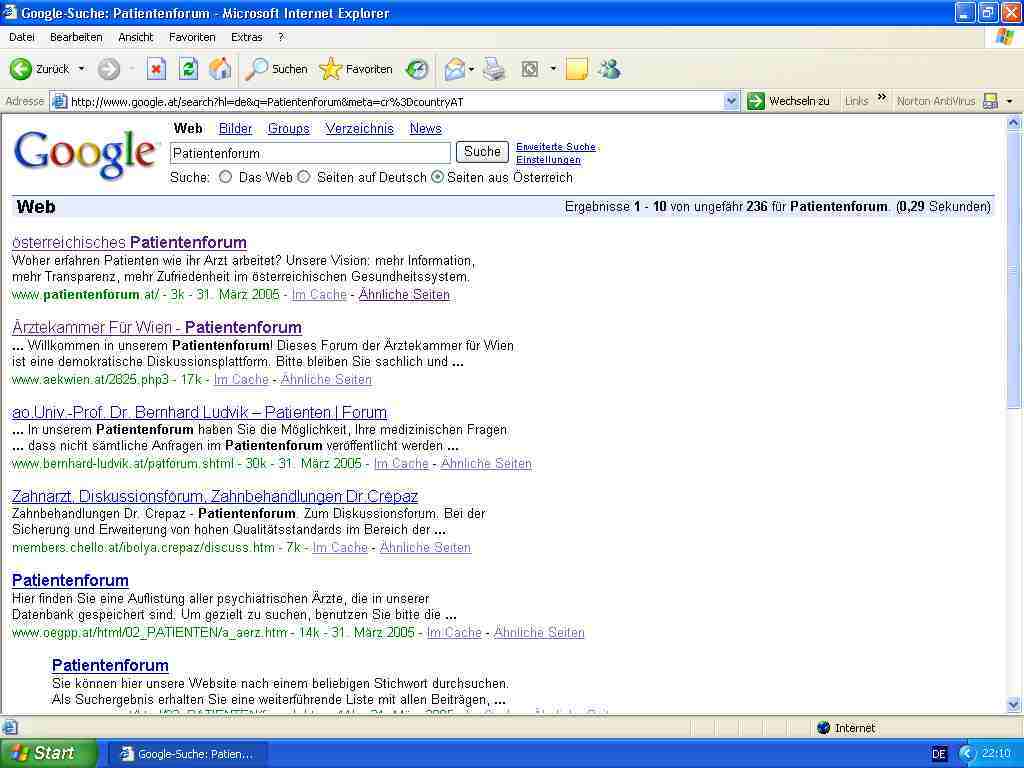
Task: Stop page loading with the red X icon
Action: pos(156,69)
